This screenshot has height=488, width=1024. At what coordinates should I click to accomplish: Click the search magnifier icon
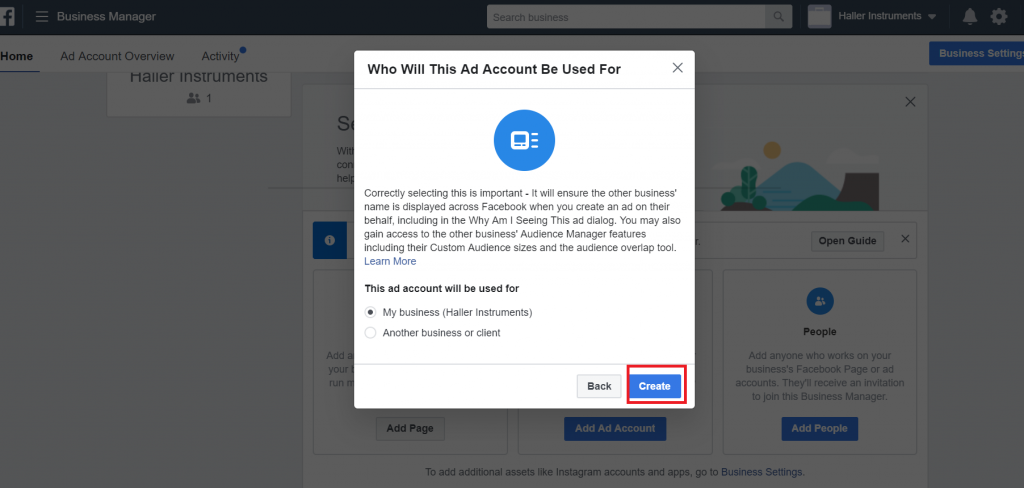point(778,17)
